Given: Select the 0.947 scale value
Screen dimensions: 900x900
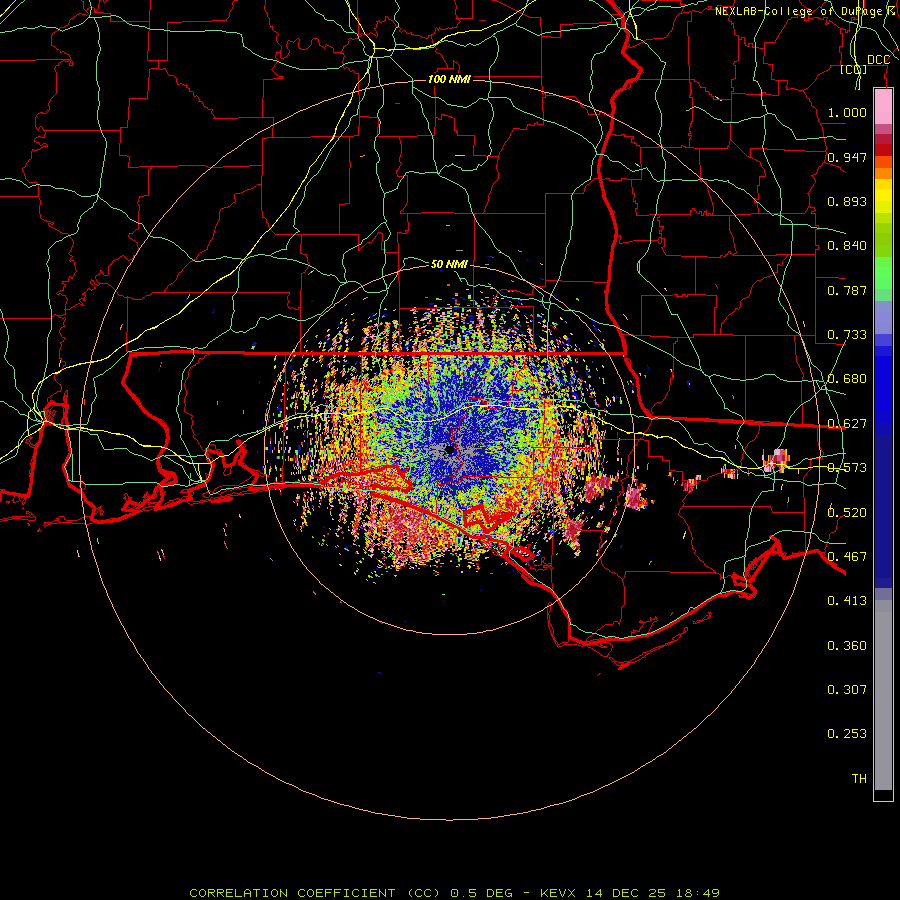Looking at the screenshot, I should click(x=847, y=157).
